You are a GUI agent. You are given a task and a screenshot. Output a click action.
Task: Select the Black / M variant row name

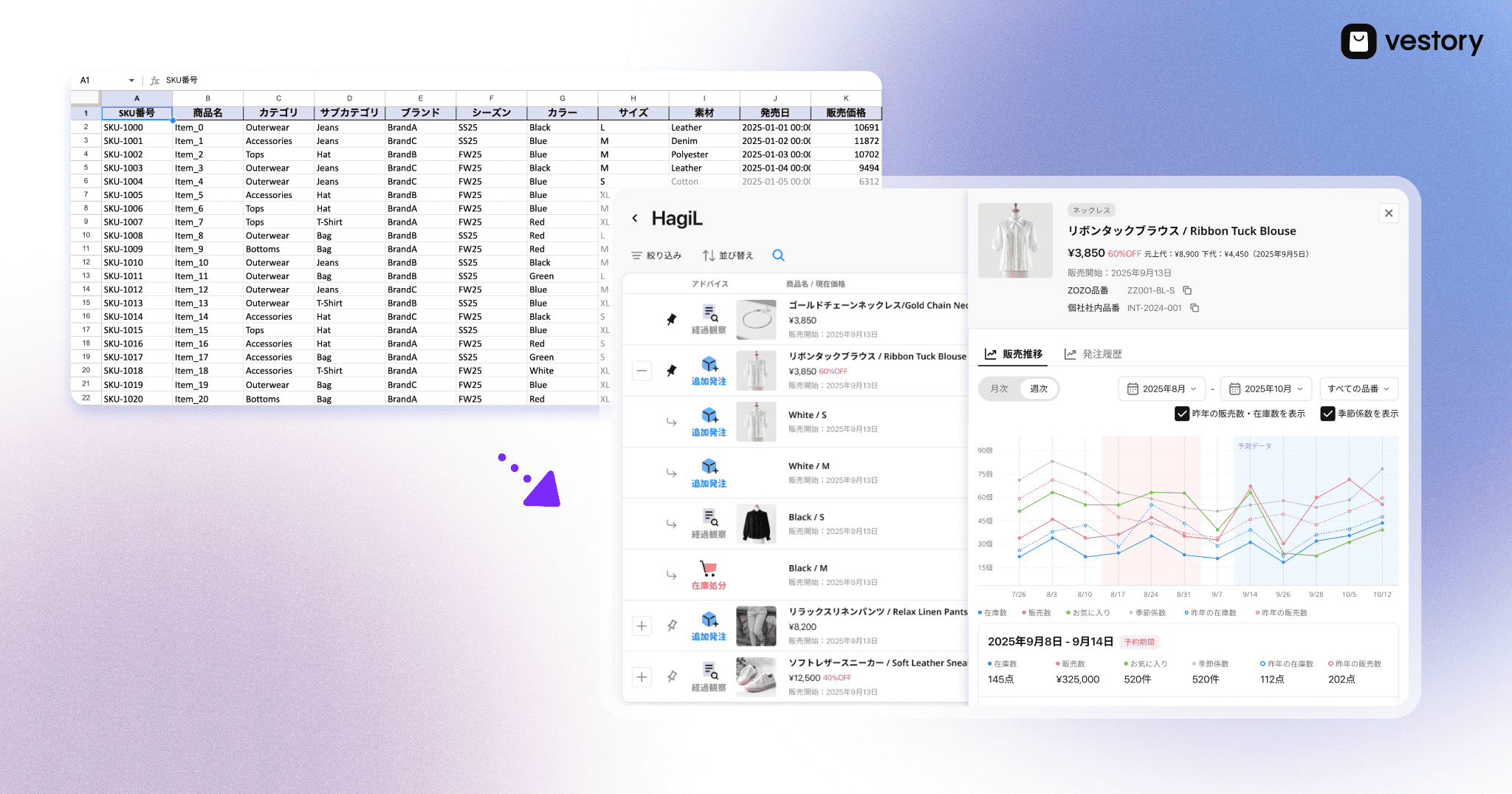coord(808,569)
